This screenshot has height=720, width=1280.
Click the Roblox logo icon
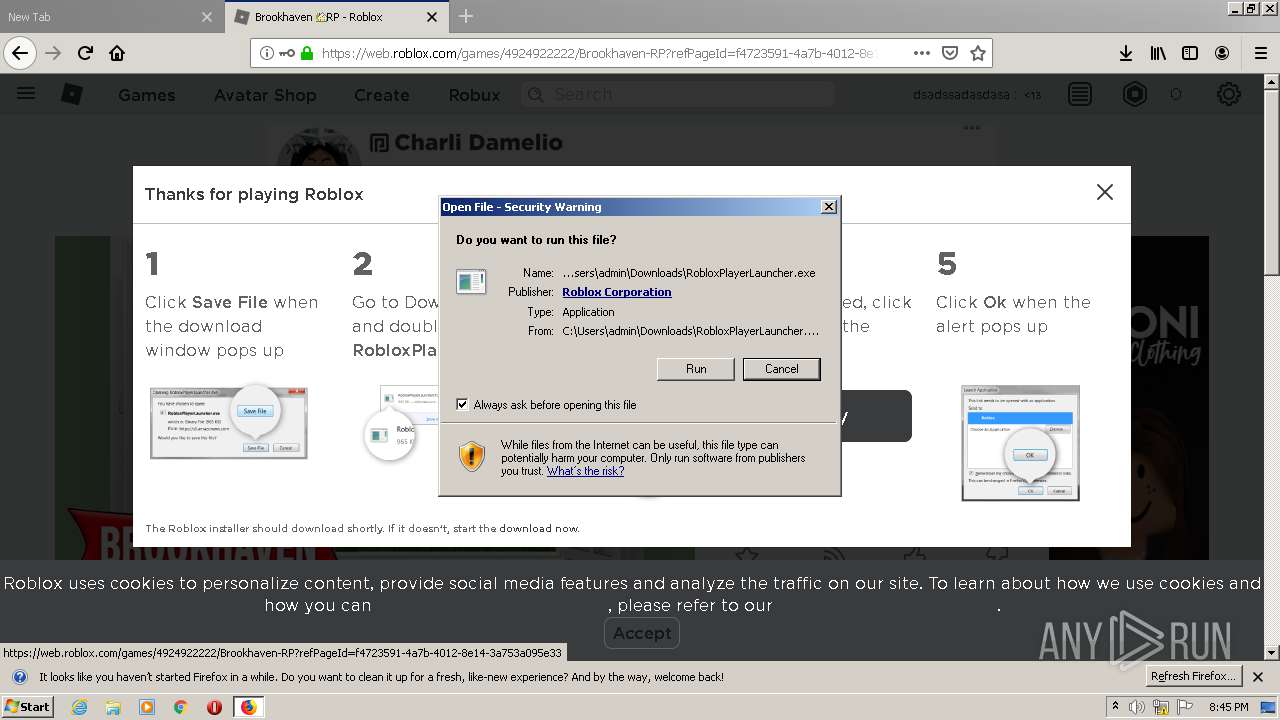(72, 94)
